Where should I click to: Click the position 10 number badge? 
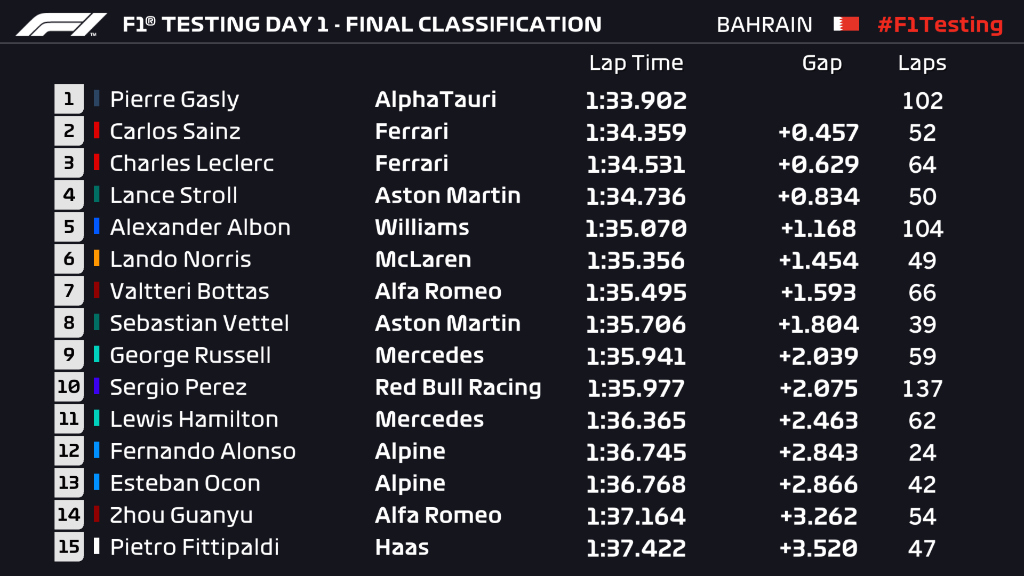click(68, 387)
